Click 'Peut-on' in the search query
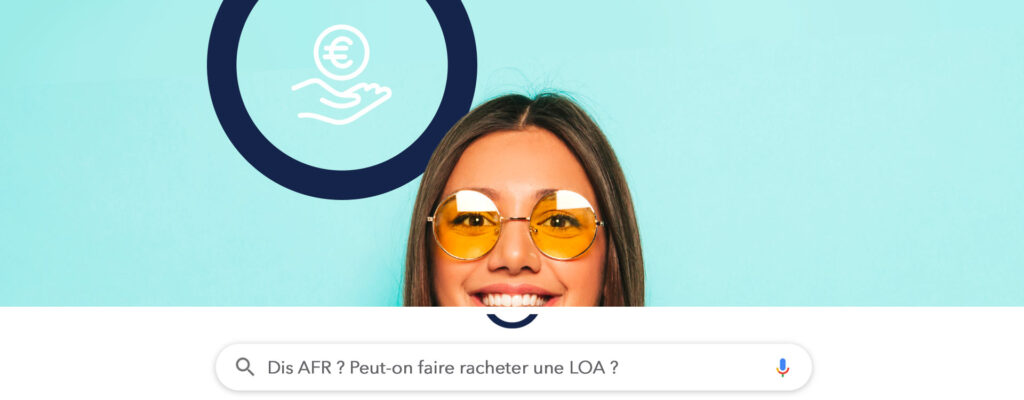 pos(373,368)
